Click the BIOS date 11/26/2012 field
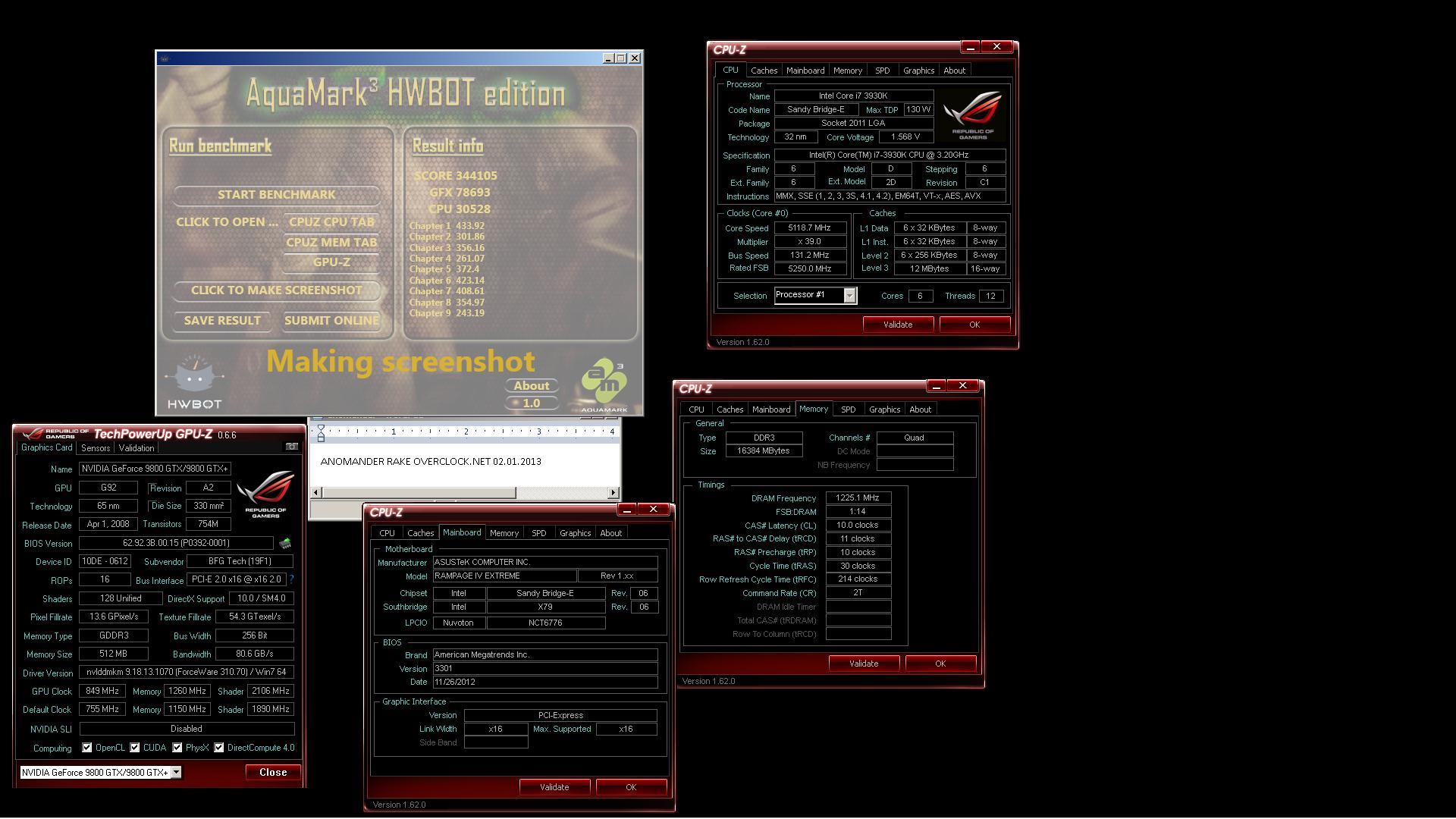The height and width of the screenshot is (819, 1456). click(x=545, y=682)
